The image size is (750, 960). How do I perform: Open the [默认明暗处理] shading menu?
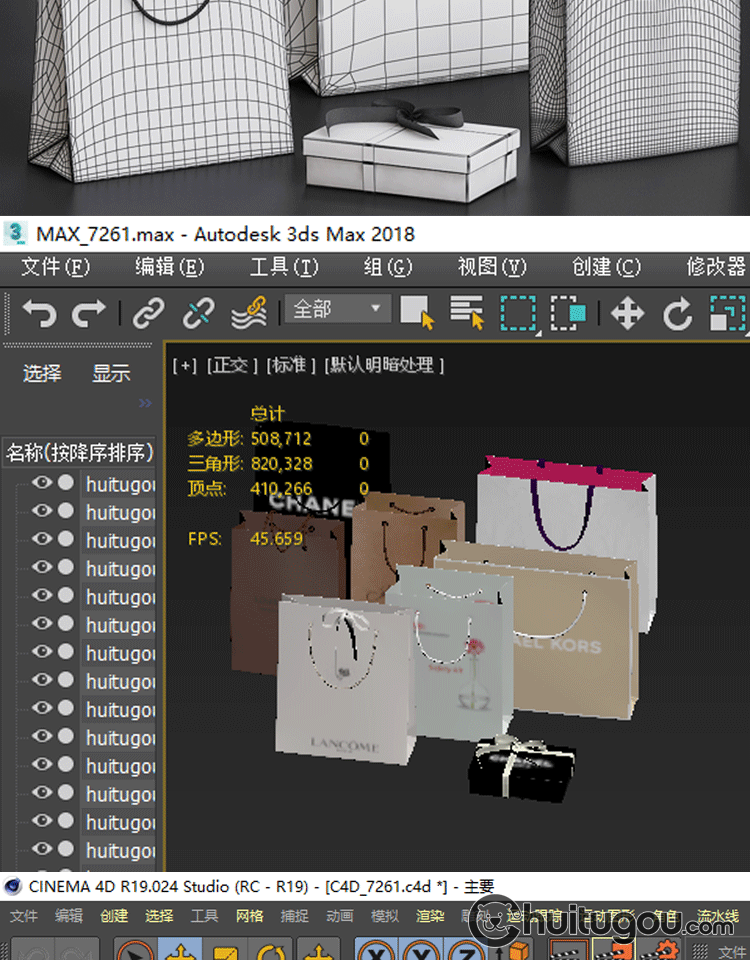tap(384, 366)
